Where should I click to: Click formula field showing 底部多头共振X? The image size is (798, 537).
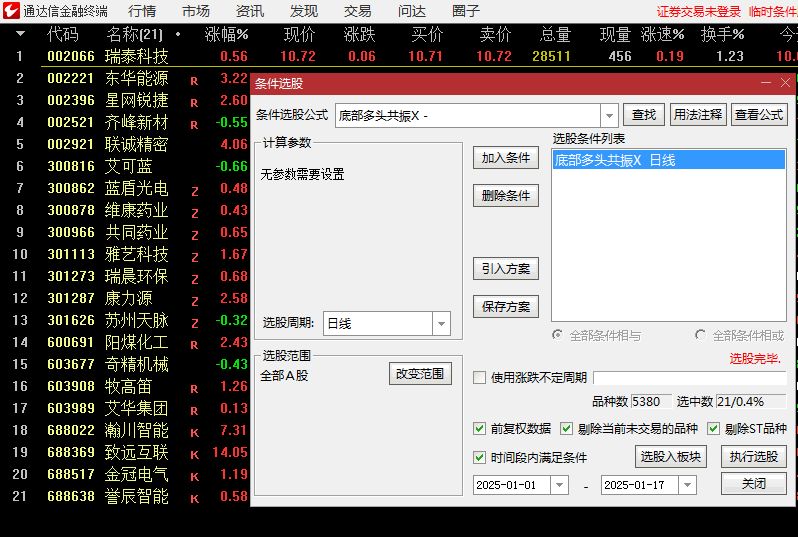click(x=468, y=116)
